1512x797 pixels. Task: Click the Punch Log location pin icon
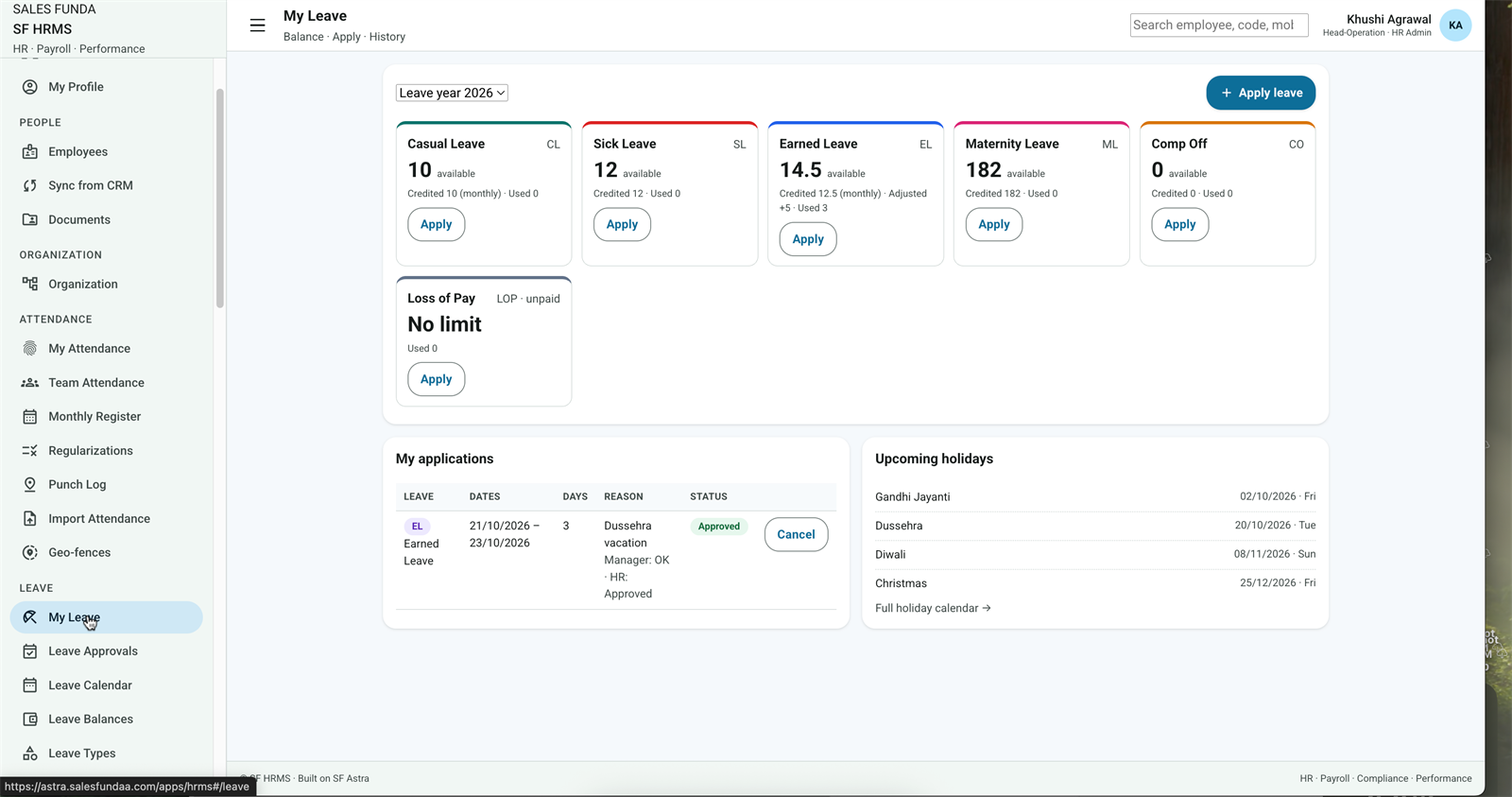[x=30, y=485]
